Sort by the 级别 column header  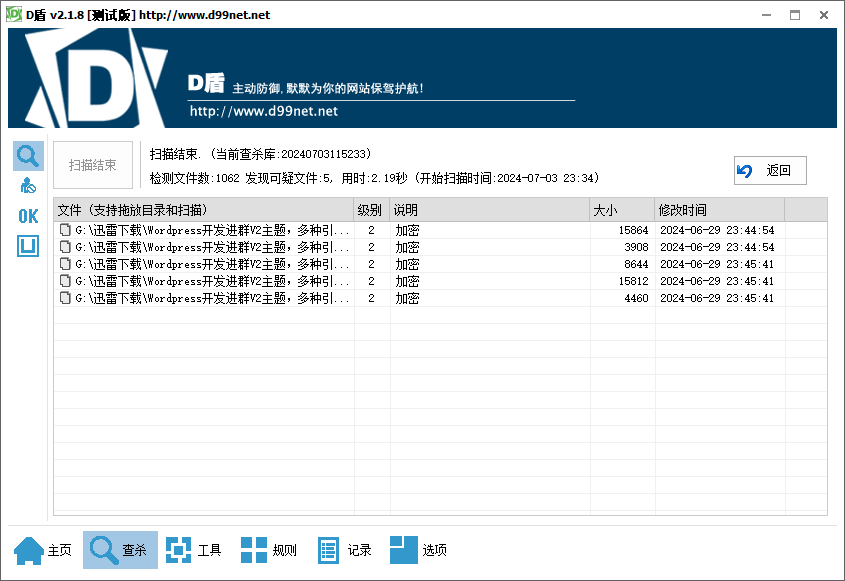(371, 210)
